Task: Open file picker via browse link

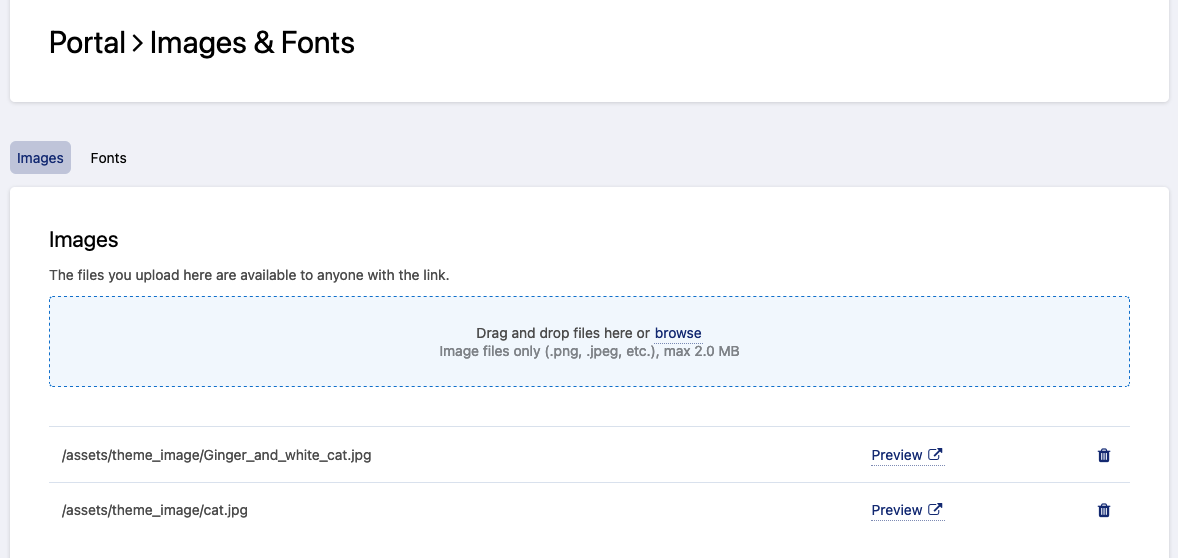Action: (x=678, y=333)
